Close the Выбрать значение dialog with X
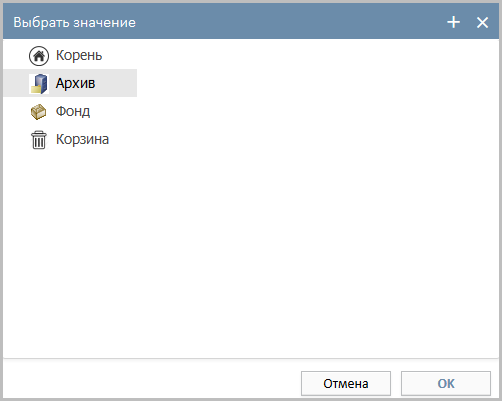This screenshot has width=502, height=401. click(482, 23)
